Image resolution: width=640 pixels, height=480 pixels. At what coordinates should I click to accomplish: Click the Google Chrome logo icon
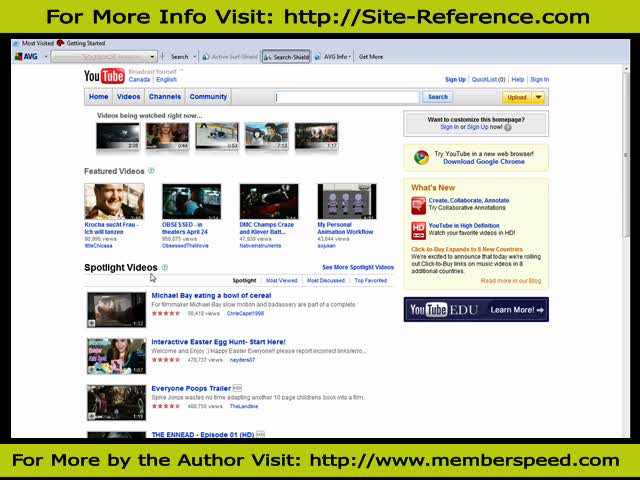tap(422, 158)
